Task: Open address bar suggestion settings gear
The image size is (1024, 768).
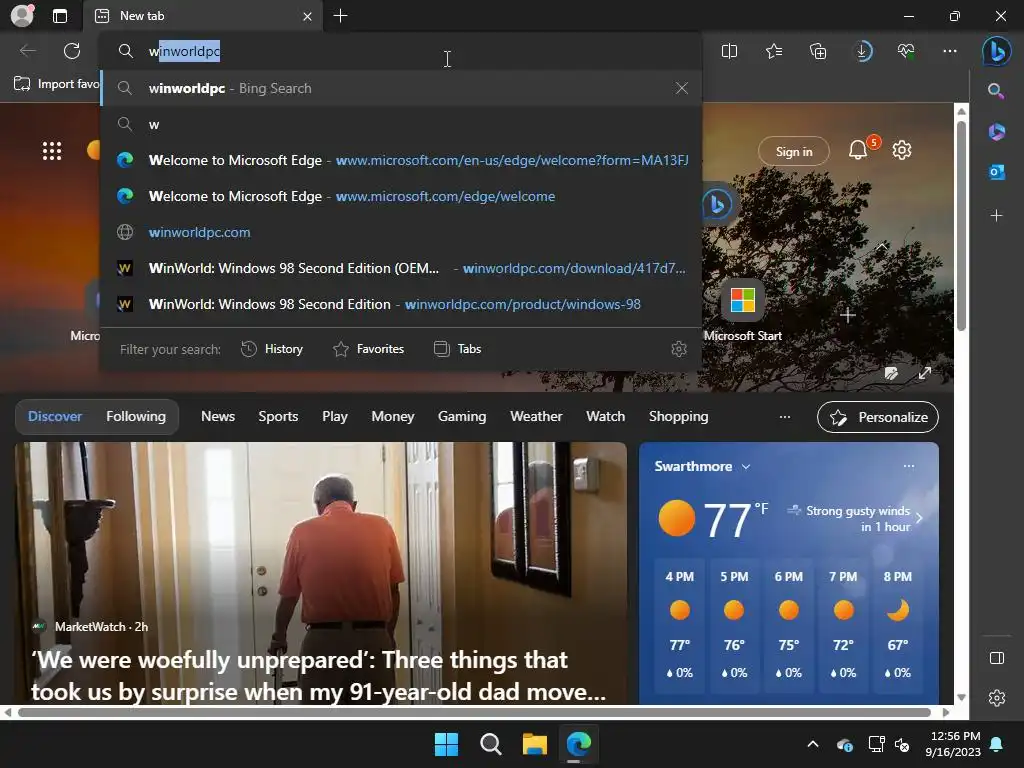Action: [x=679, y=349]
